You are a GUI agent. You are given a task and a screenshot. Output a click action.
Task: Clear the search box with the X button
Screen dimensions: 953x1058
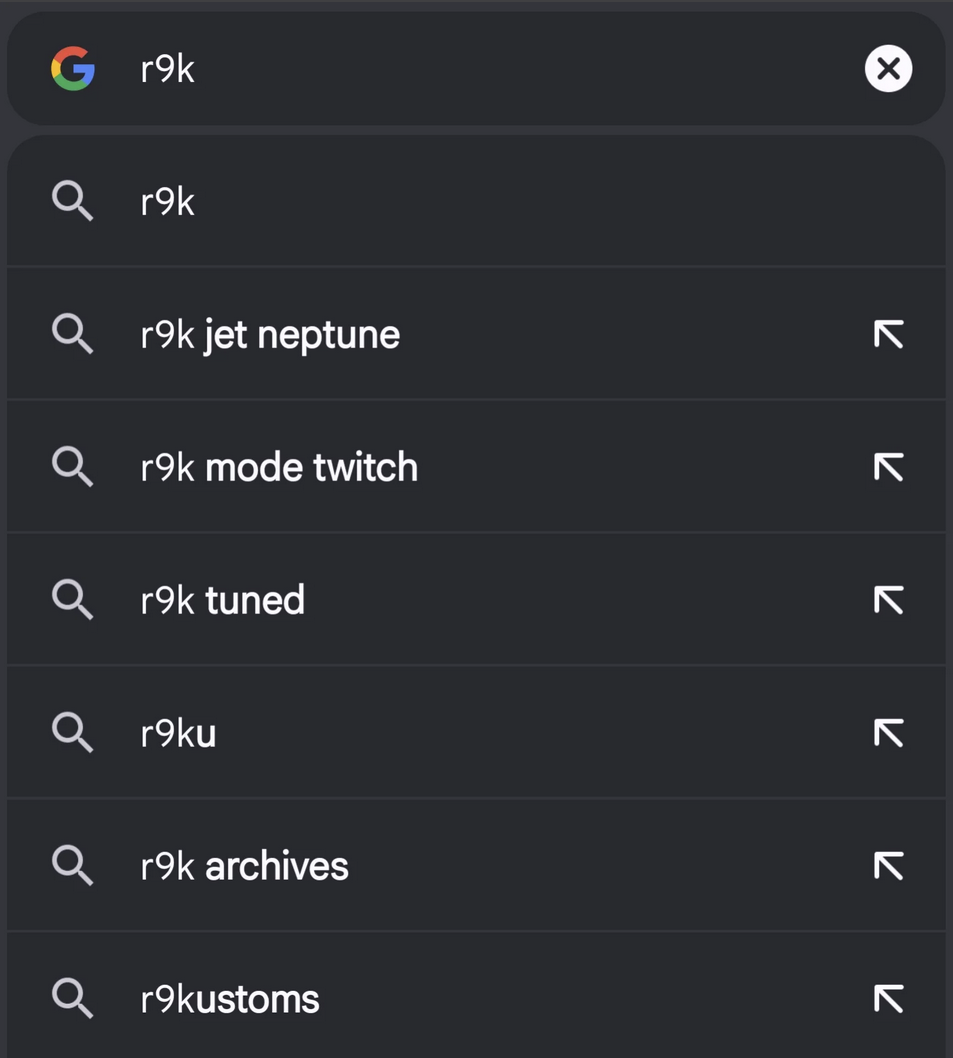(888, 68)
